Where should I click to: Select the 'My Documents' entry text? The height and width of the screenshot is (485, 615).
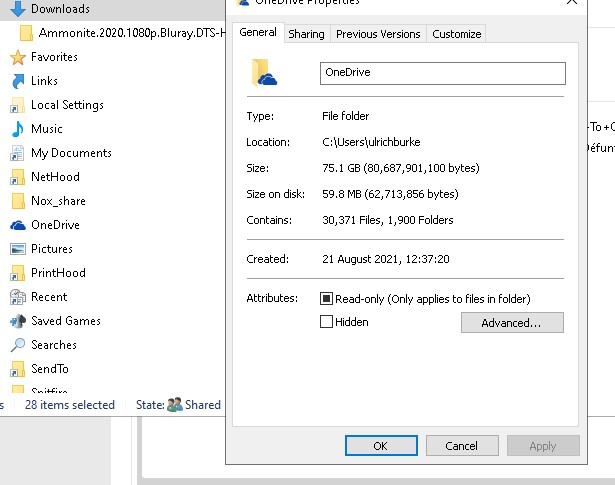click(71, 153)
